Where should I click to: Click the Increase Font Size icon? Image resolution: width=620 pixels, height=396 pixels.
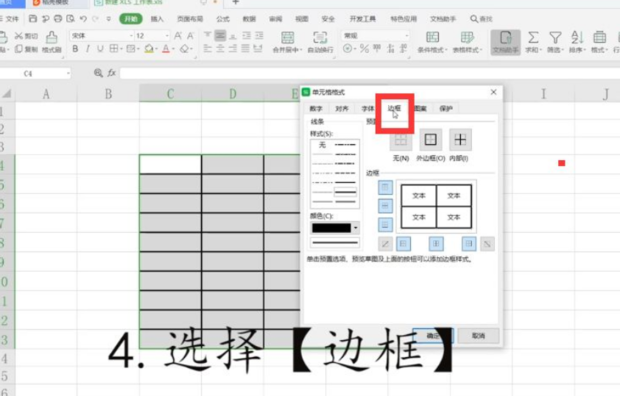178,36
